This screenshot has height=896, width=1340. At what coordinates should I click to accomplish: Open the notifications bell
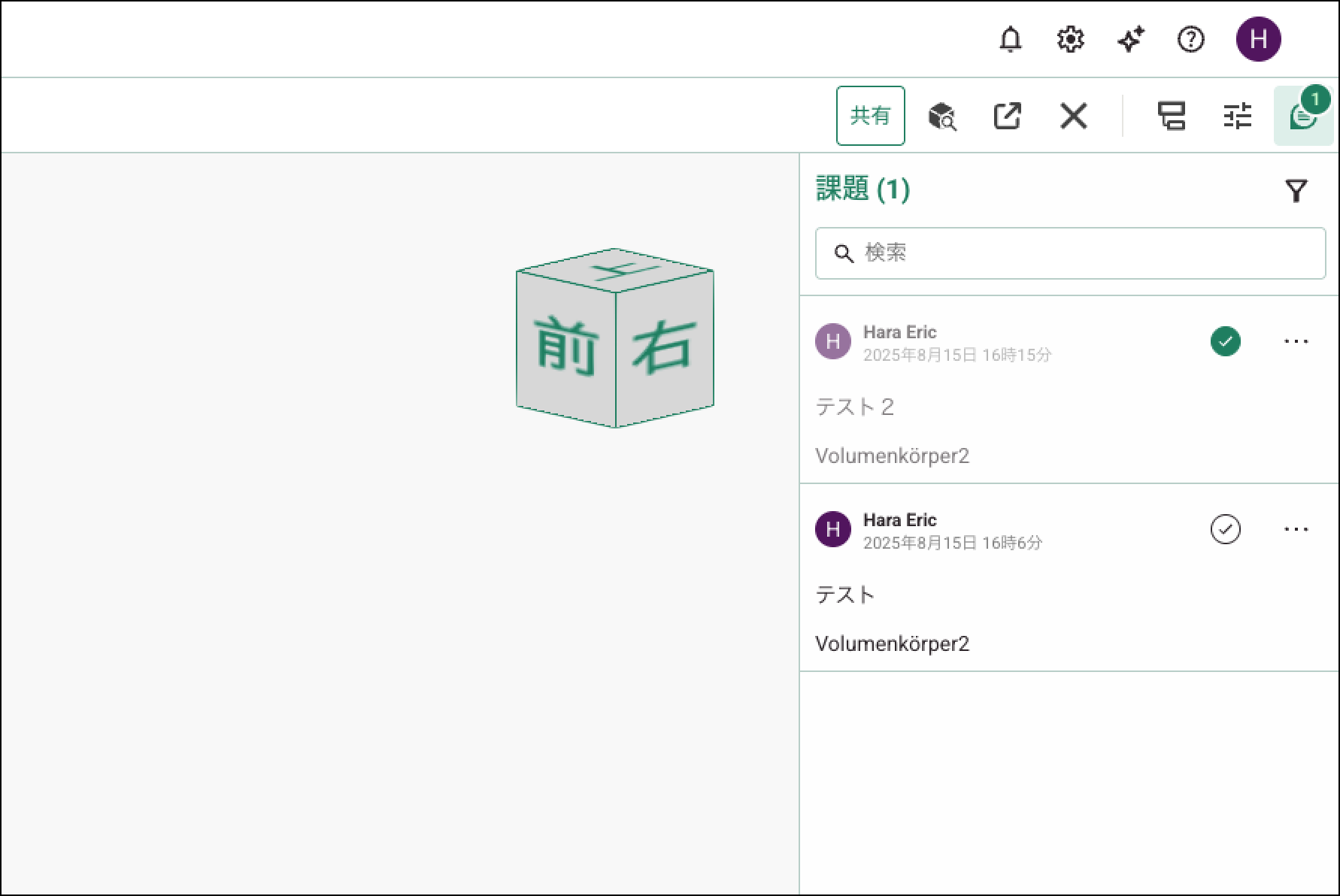(x=1010, y=39)
